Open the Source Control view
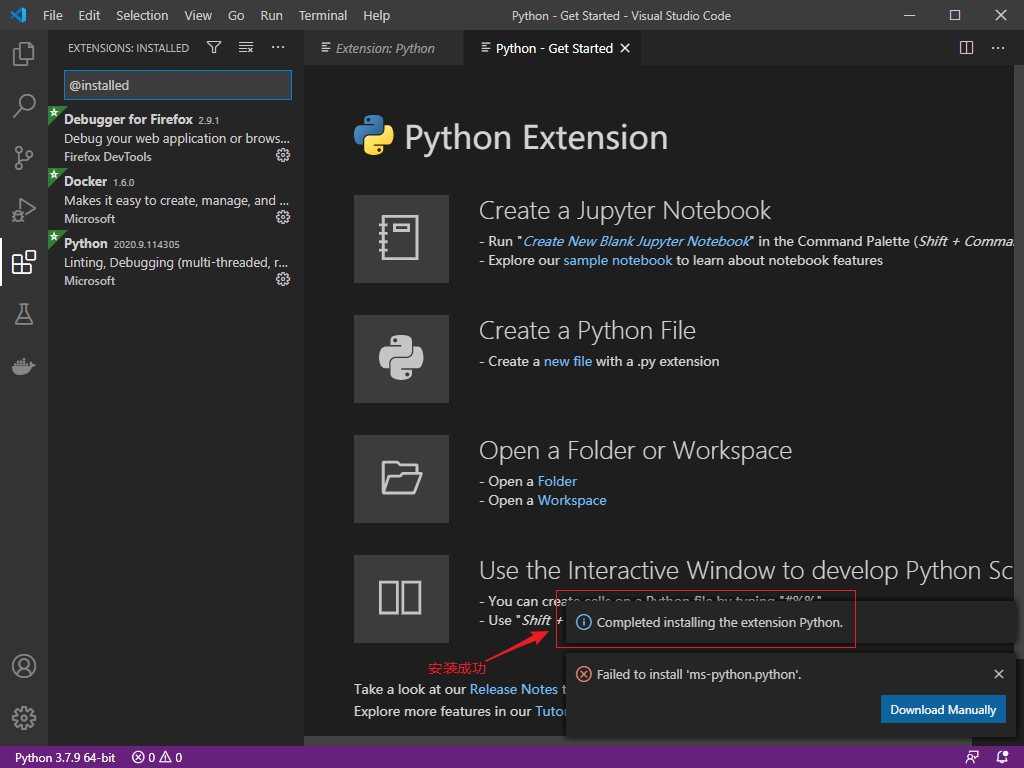 point(24,157)
